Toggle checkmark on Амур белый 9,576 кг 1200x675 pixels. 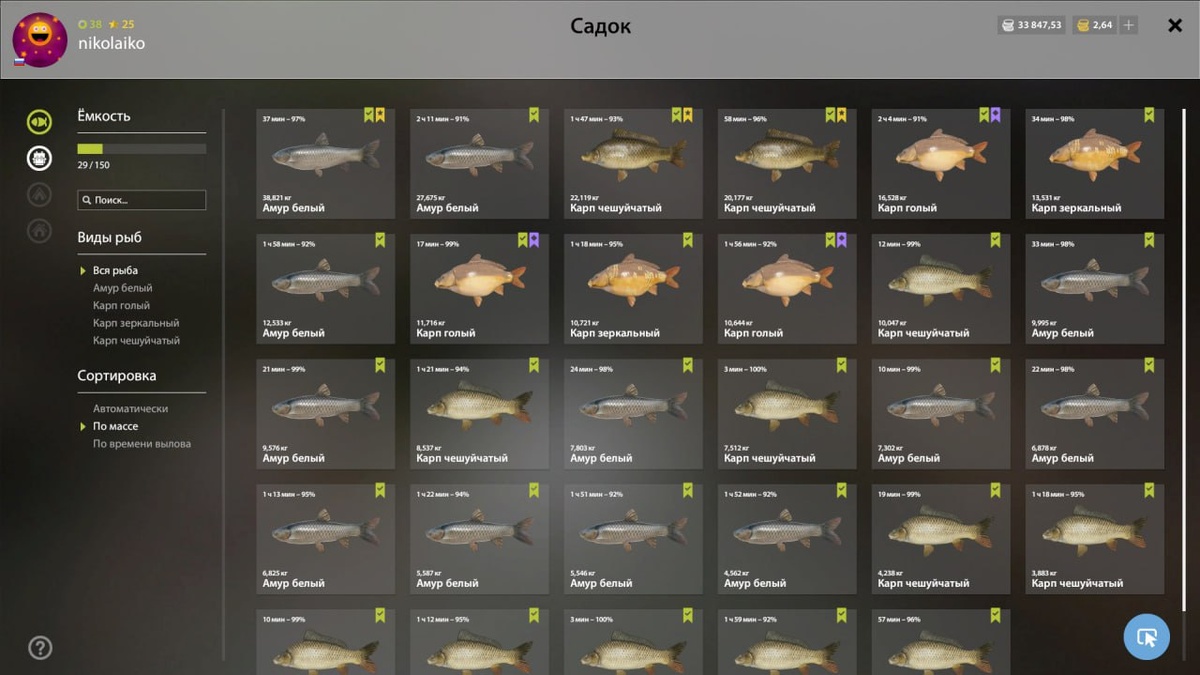click(380, 365)
